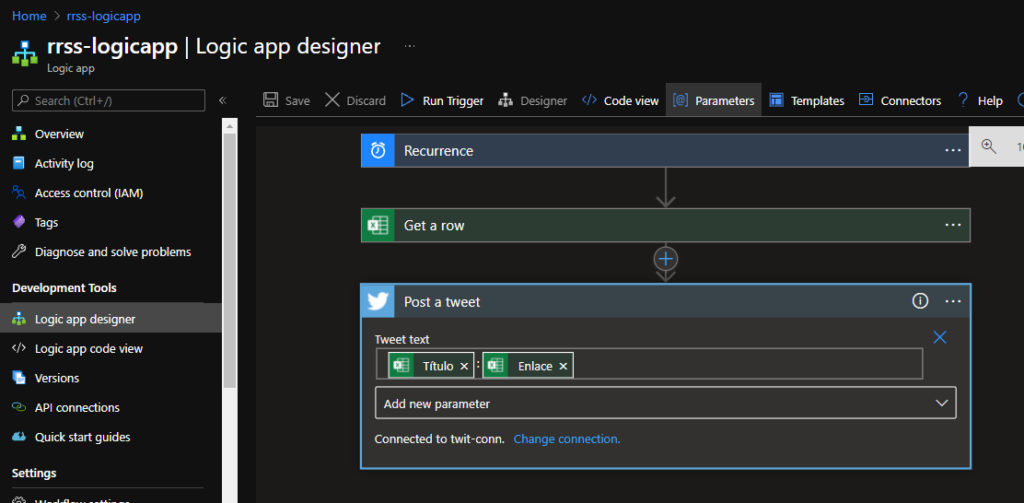The image size is (1024, 503).
Task: Select the Enlace dynamic content token
Action: (x=528, y=366)
